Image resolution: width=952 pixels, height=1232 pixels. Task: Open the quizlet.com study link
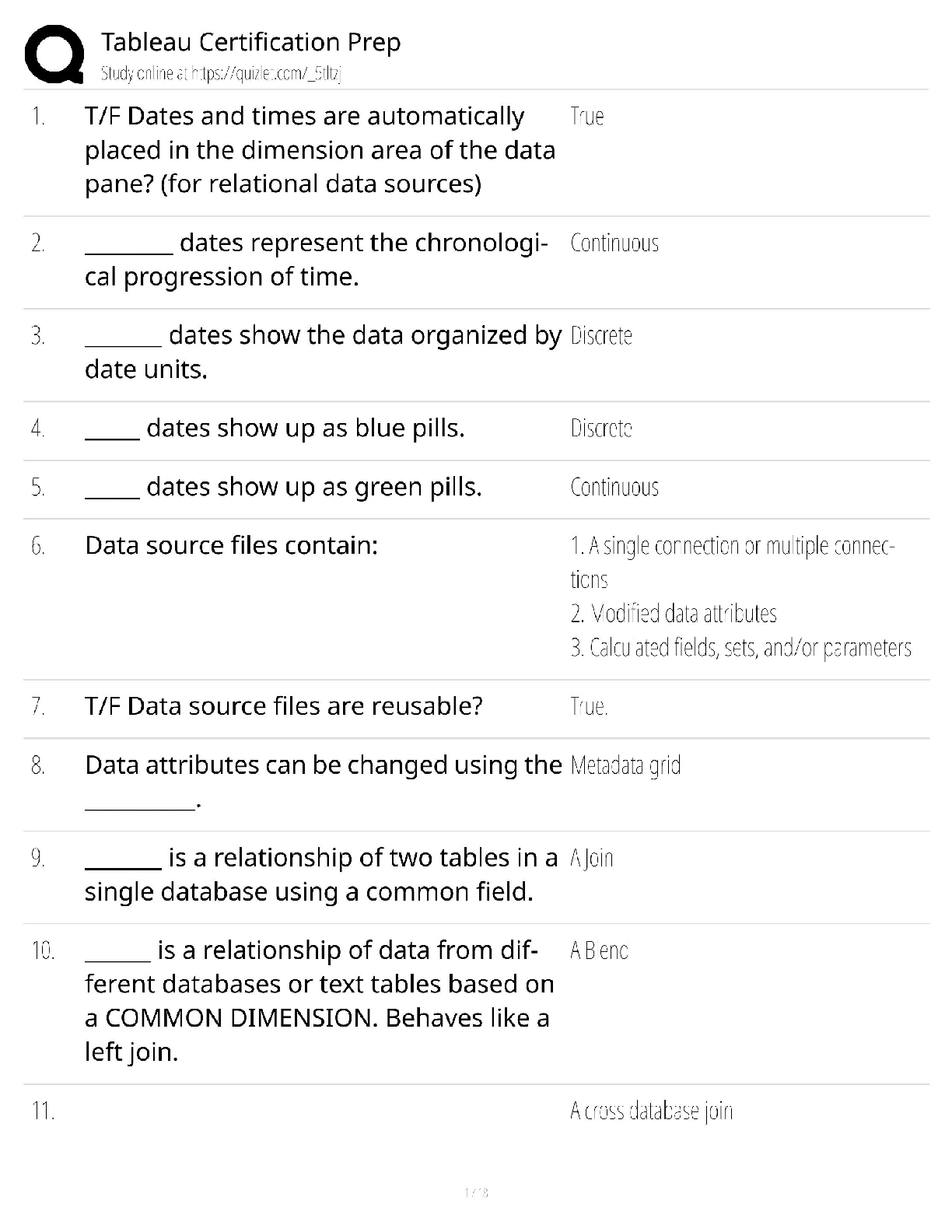point(222,74)
